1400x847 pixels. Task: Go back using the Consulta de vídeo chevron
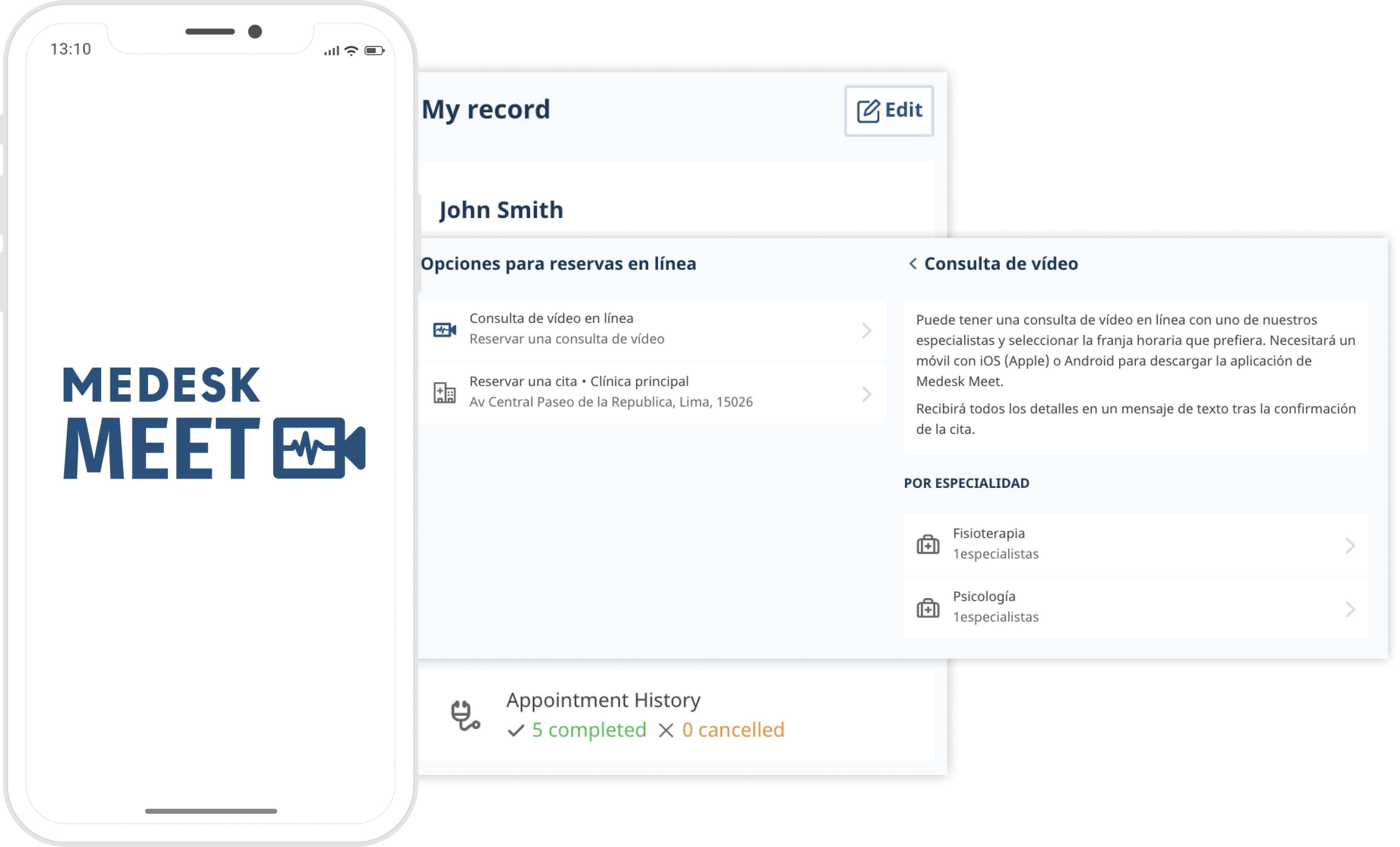[913, 264]
